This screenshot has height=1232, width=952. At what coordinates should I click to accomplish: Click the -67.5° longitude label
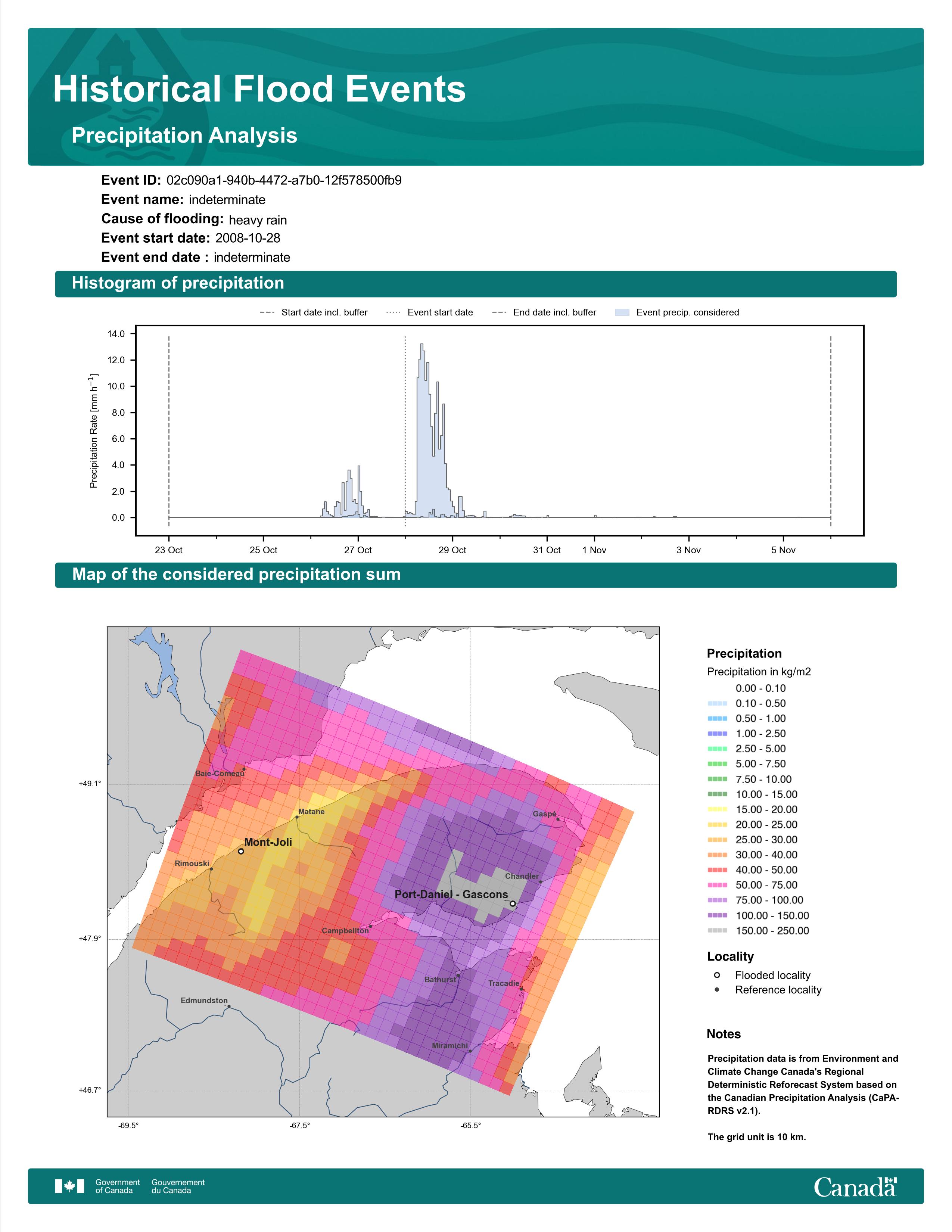tap(300, 1126)
